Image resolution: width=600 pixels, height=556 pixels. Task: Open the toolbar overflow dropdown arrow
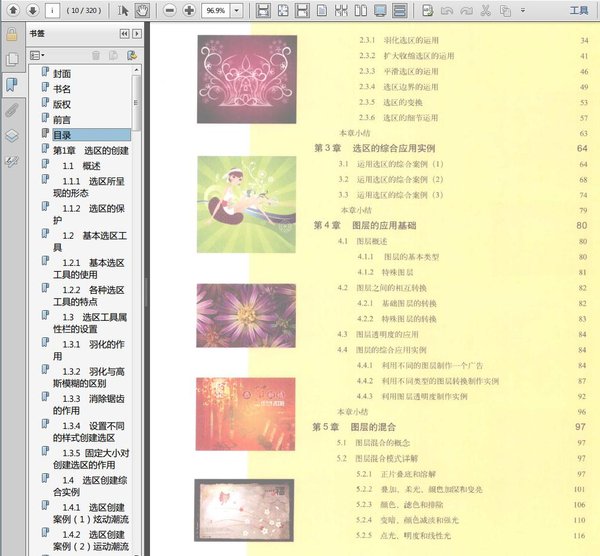coord(523,10)
